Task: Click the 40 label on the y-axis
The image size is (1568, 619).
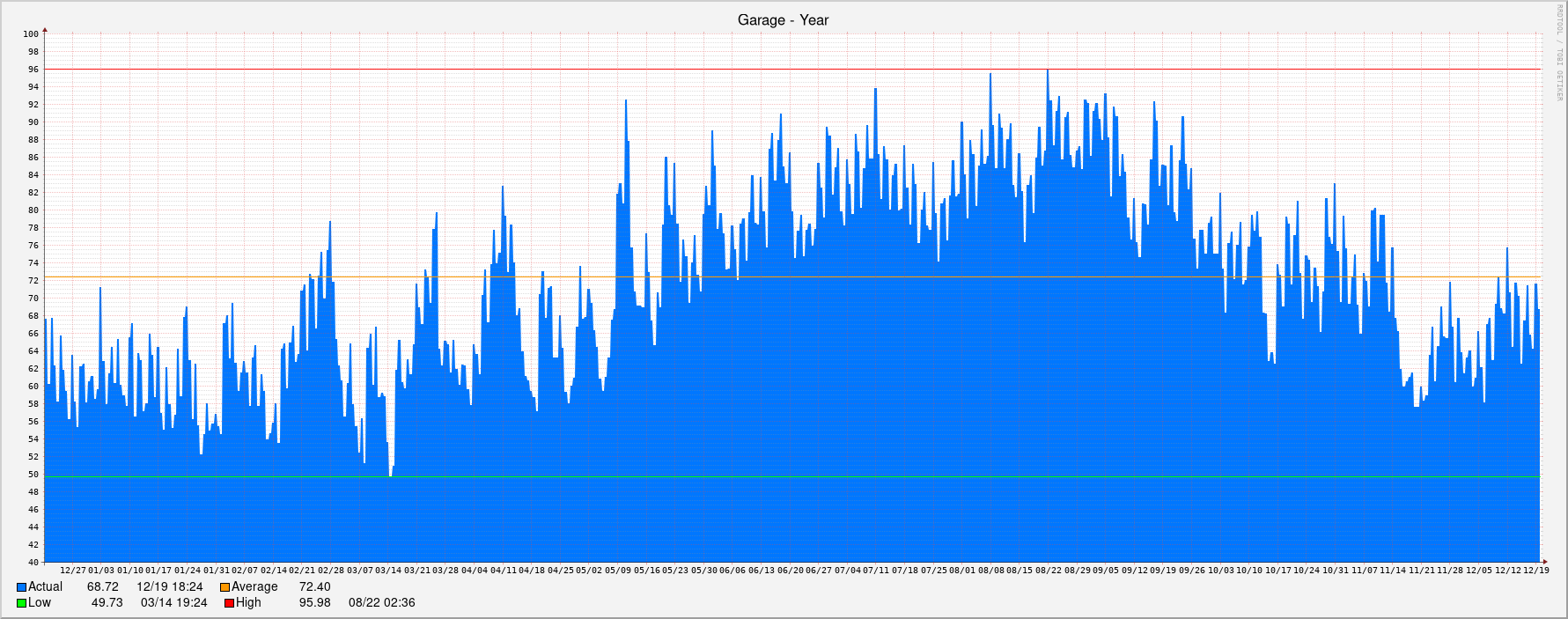Action: 33,563
